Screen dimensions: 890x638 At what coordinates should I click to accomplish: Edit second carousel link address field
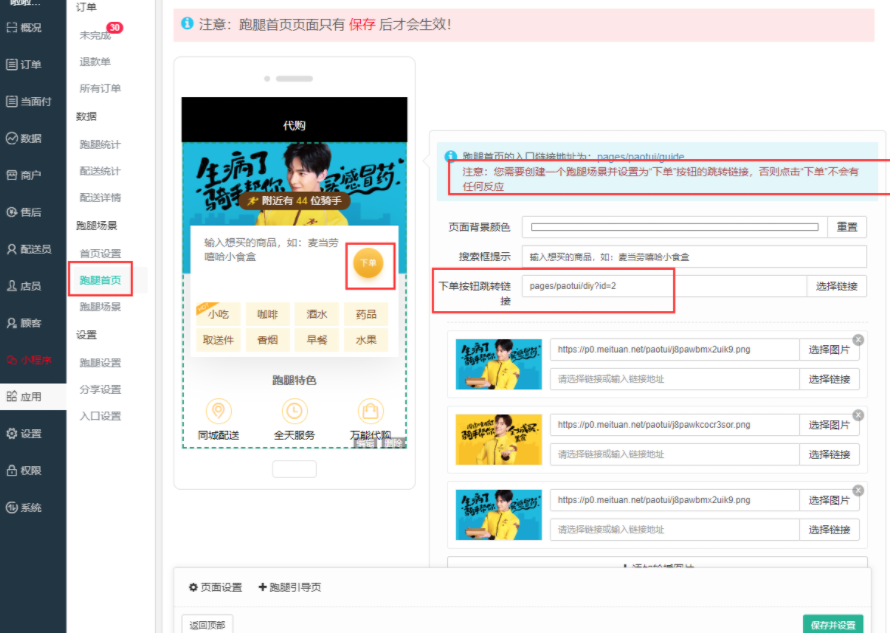[x=675, y=454]
